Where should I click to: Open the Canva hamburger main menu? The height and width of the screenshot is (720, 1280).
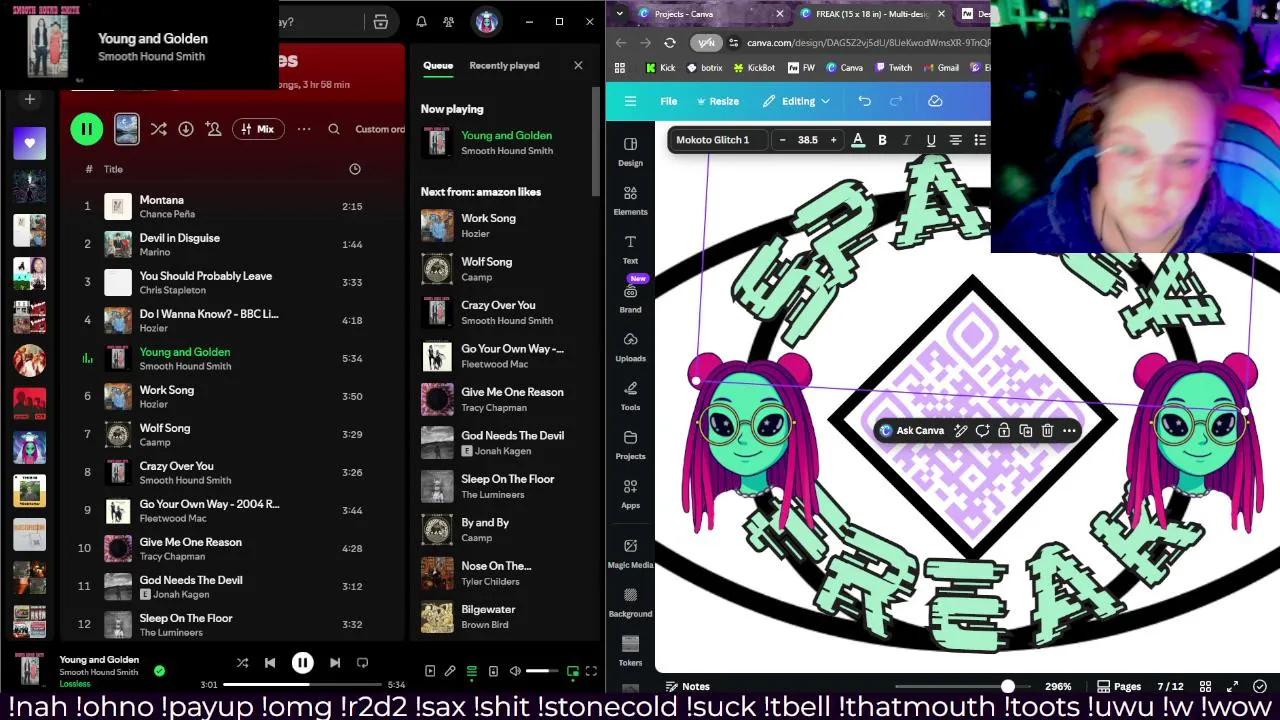pos(630,101)
